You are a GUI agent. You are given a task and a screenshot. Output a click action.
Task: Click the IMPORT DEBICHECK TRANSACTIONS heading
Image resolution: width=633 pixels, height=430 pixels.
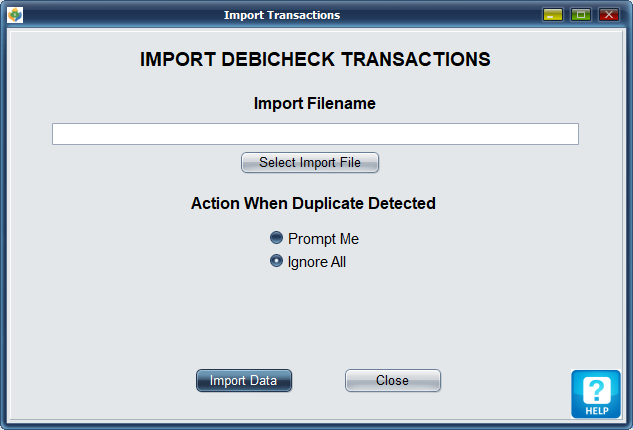315,59
